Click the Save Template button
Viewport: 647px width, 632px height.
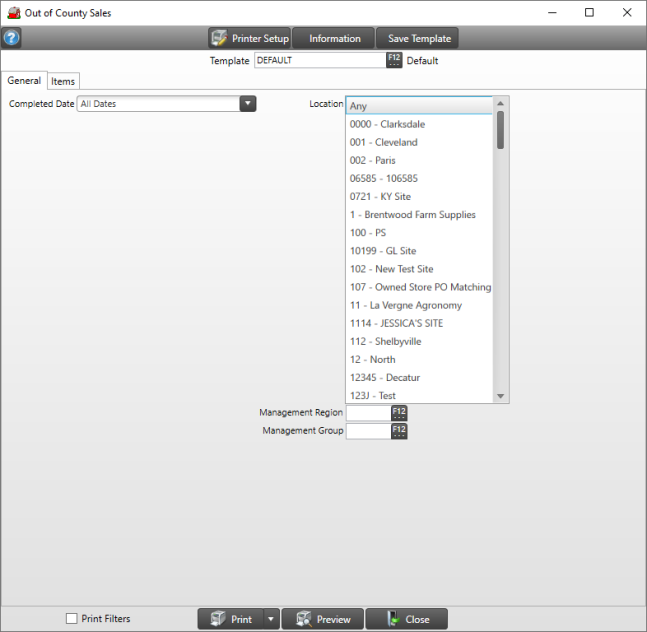pos(419,39)
